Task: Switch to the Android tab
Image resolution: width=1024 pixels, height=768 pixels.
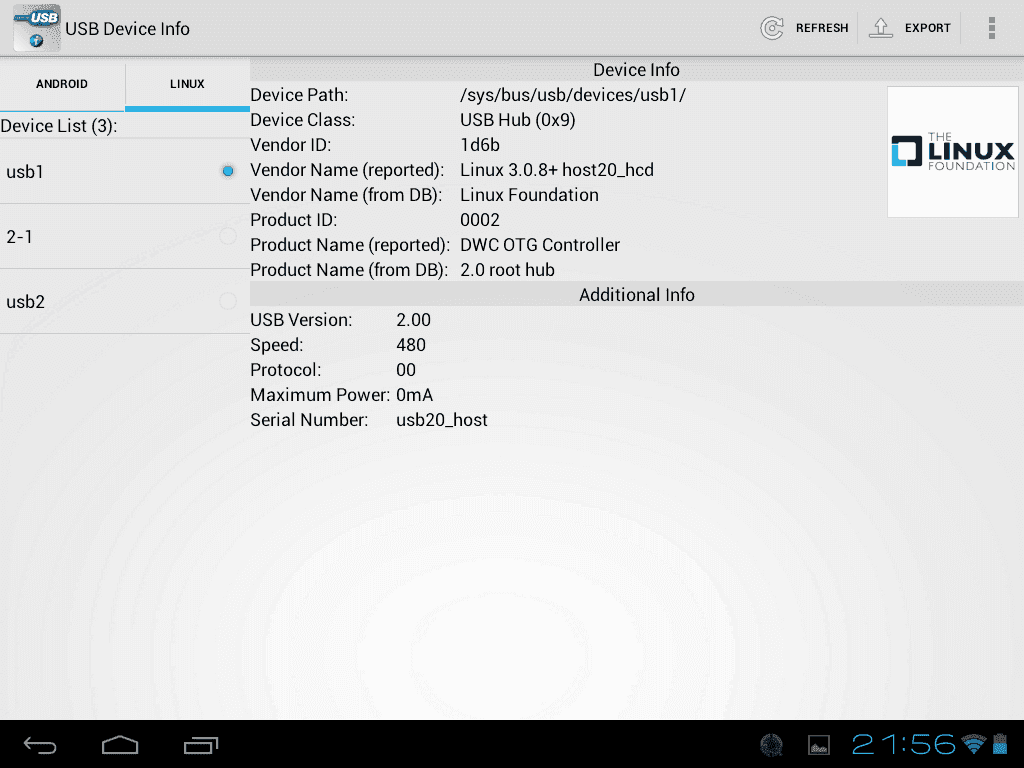Action: pyautogui.click(x=62, y=84)
